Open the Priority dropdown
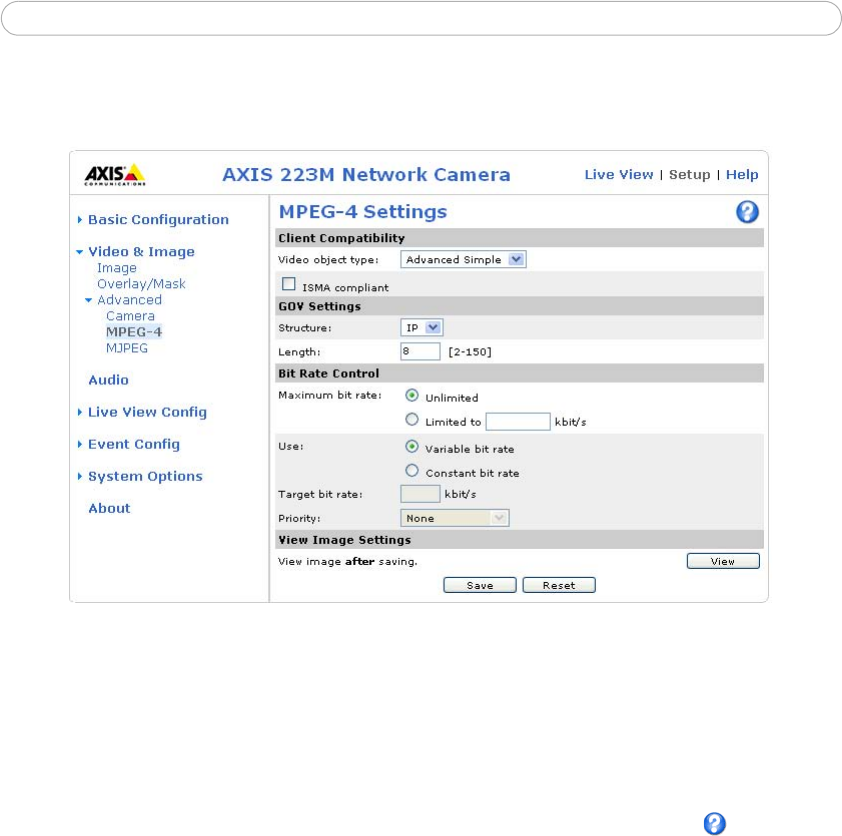Viewport: 842px width, 836px height. (454, 518)
